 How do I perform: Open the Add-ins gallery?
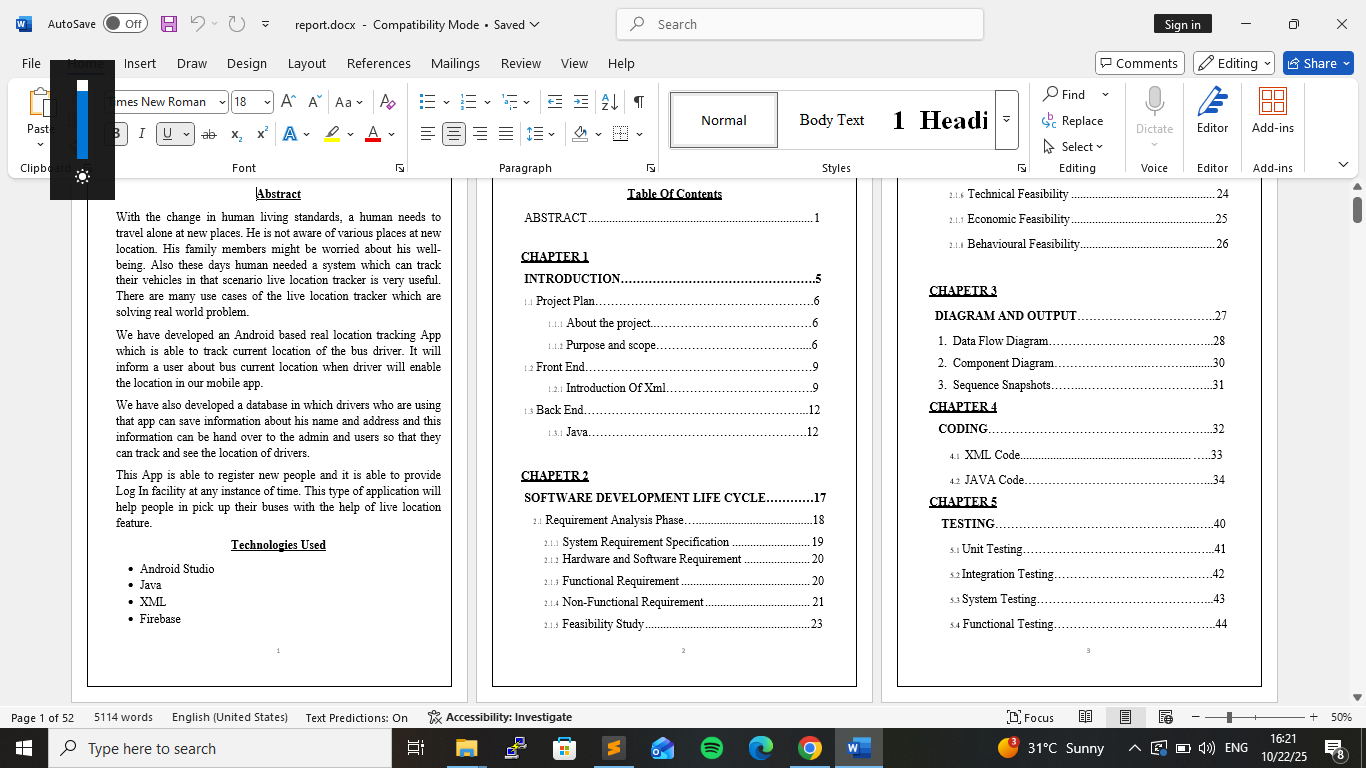[1272, 110]
